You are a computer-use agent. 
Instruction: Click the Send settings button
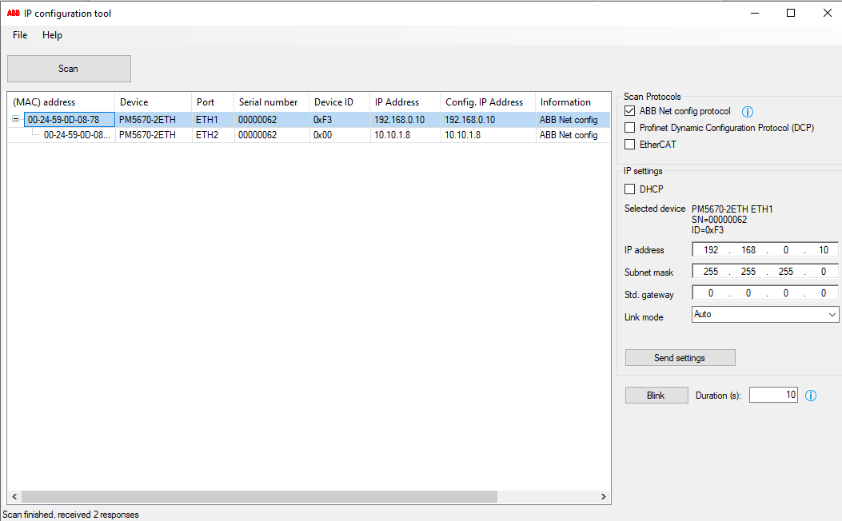coord(680,358)
